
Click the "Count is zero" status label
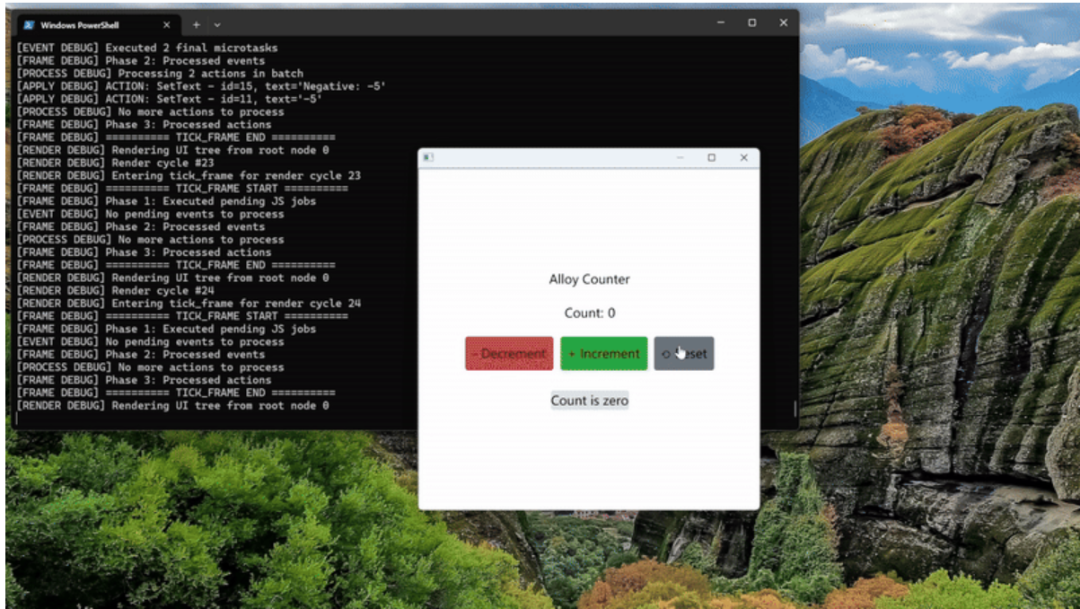(x=589, y=400)
